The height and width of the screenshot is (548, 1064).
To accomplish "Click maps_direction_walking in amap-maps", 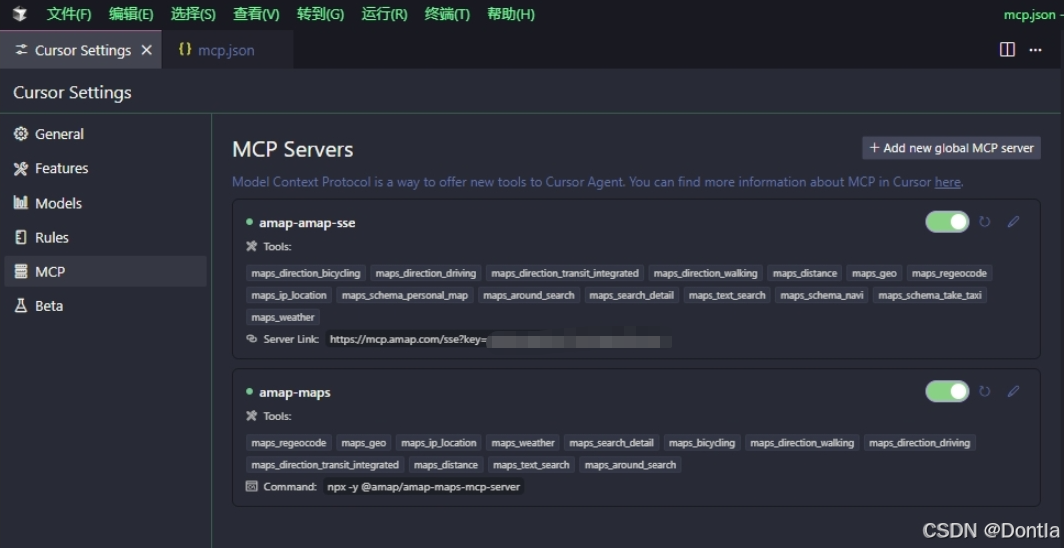I will (802, 443).
